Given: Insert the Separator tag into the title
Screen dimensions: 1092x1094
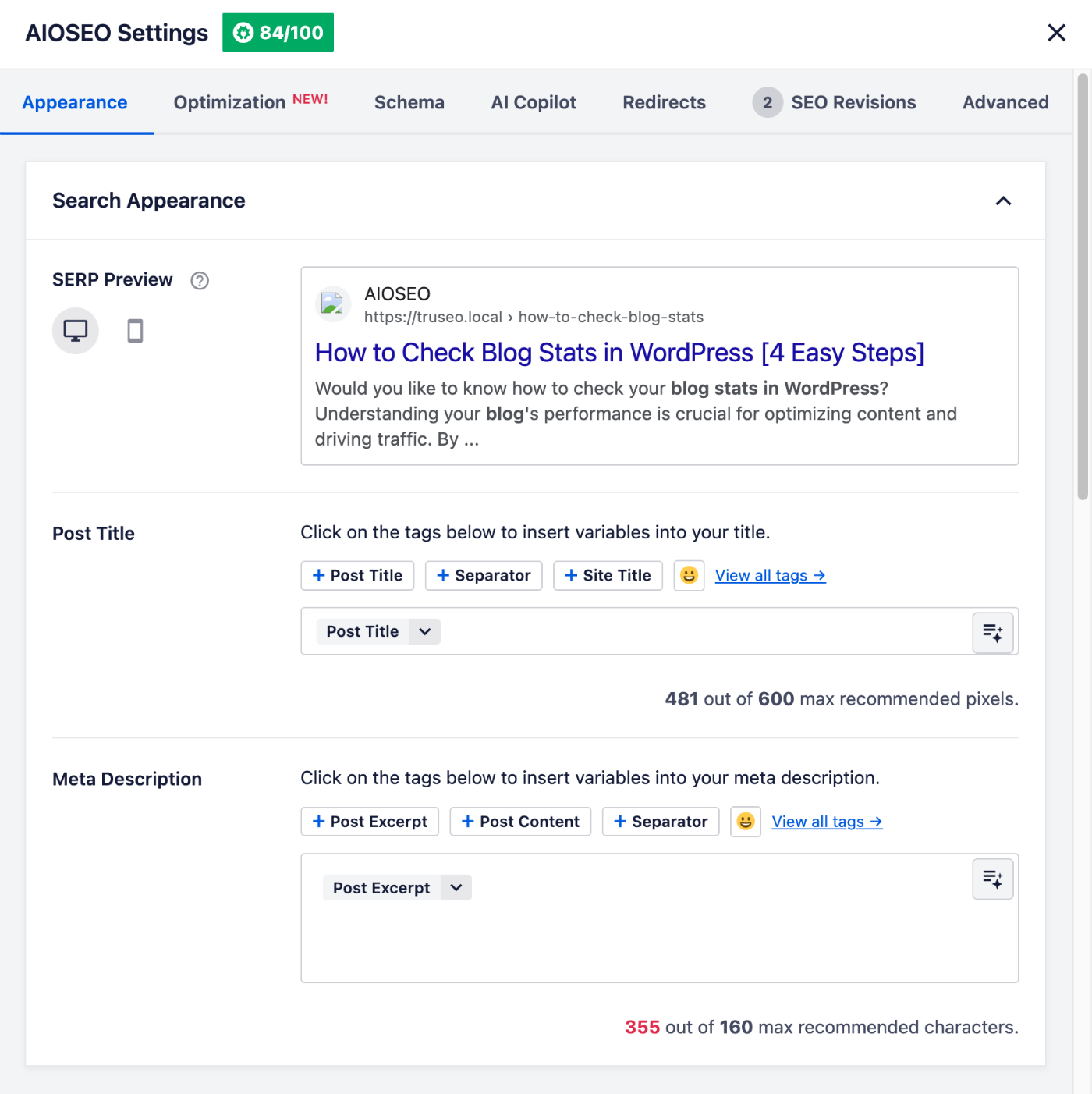Looking at the screenshot, I should pyautogui.click(x=484, y=576).
